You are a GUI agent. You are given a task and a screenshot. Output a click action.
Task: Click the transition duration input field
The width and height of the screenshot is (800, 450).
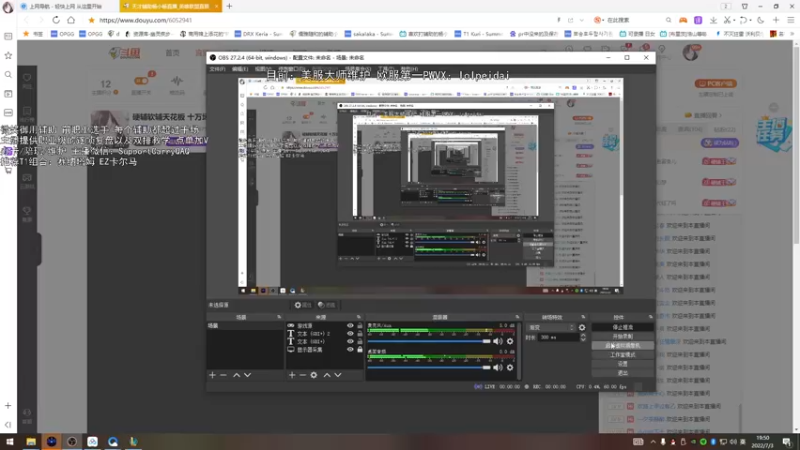pyautogui.click(x=559, y=337)
